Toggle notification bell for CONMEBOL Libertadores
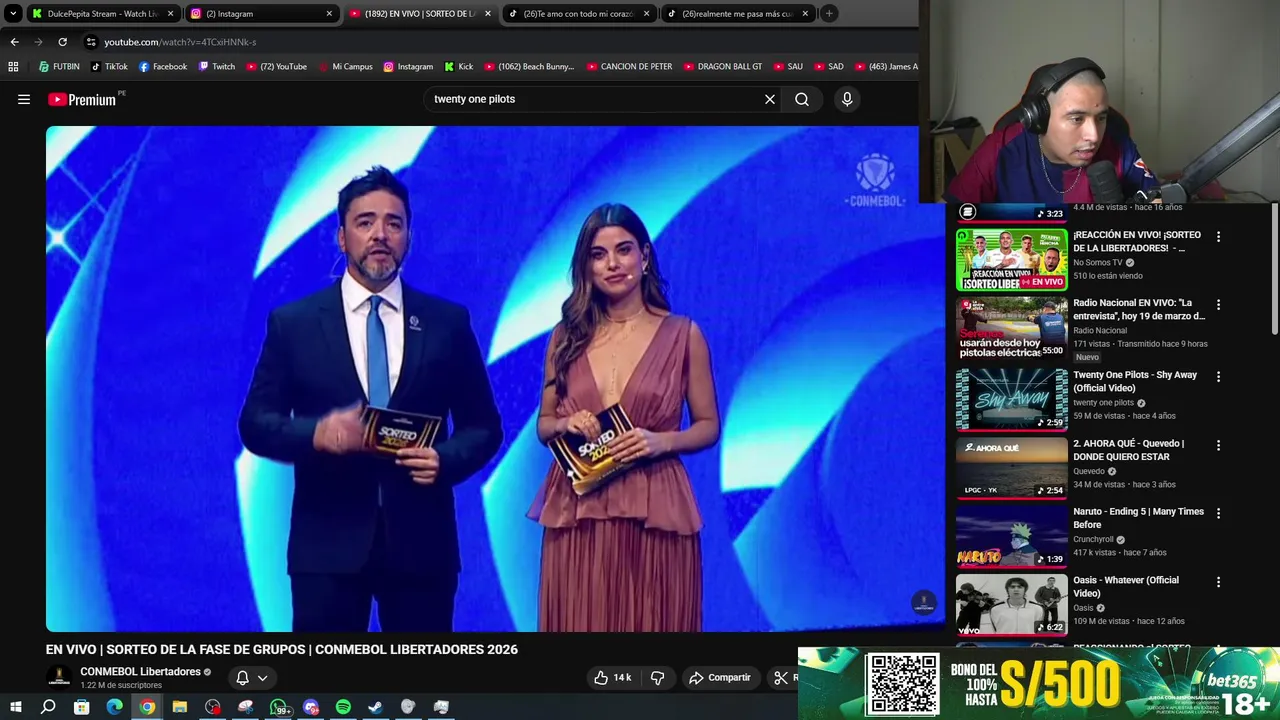 (242, 678)
